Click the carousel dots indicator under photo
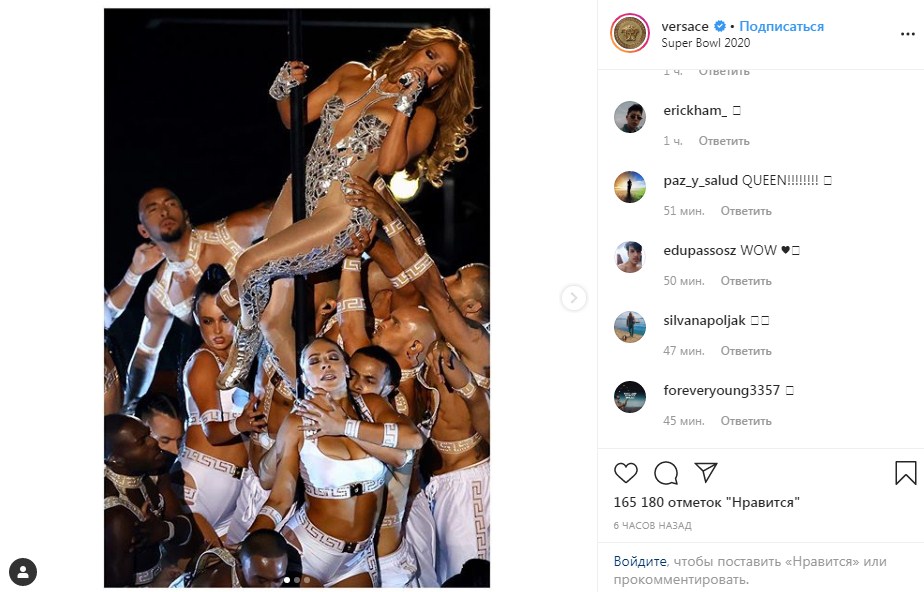 [297, 579]
